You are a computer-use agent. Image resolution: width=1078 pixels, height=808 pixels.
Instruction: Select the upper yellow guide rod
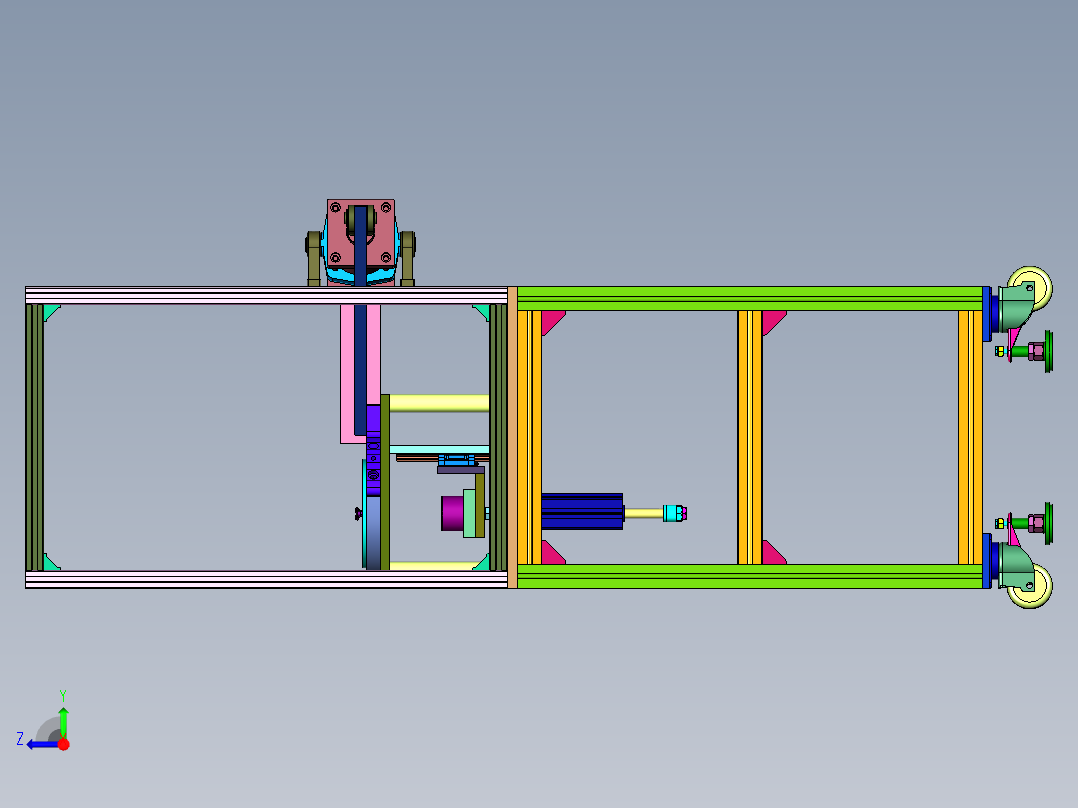point(439,403)
